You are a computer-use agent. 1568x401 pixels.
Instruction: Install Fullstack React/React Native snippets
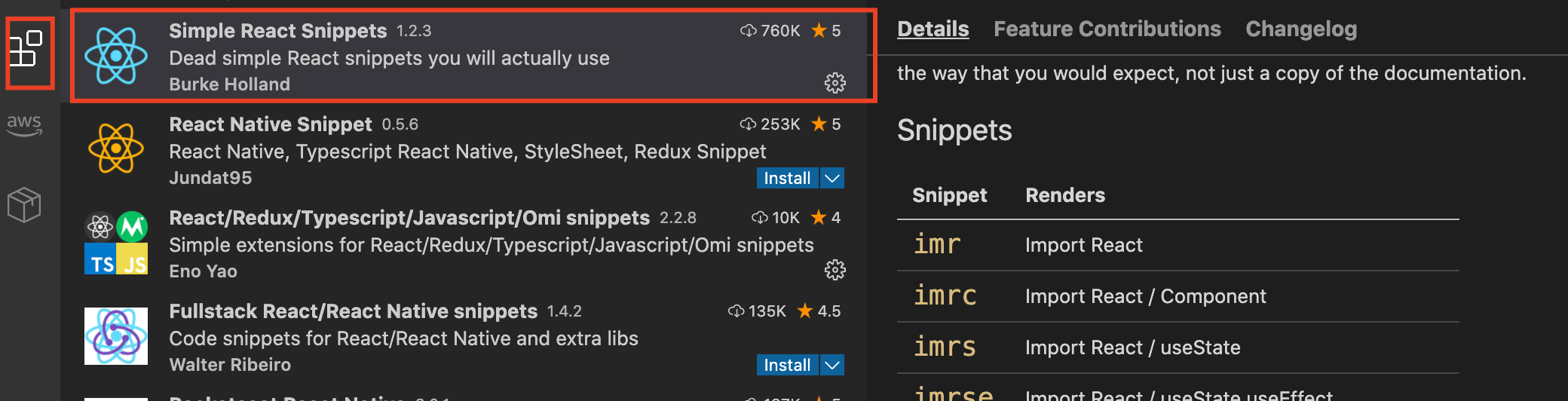tap(787, 366)
